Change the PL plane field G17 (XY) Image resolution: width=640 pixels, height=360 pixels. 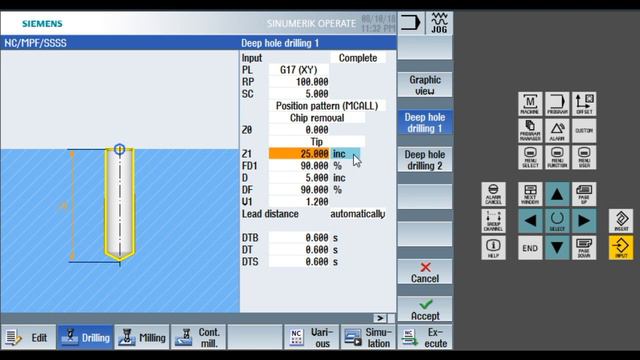coord(299,70)
